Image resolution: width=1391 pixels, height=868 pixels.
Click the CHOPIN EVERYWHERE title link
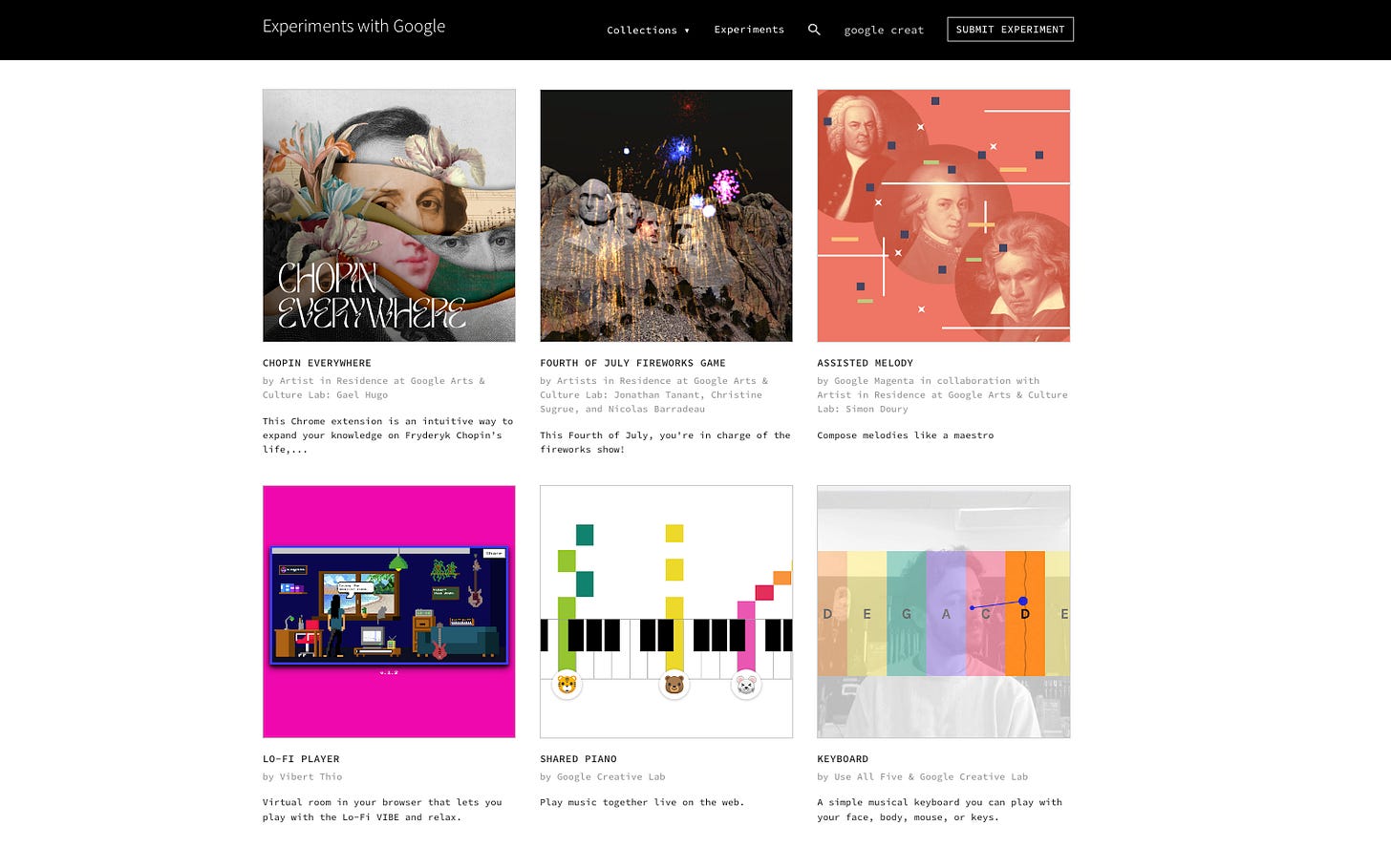coord(317,363)
